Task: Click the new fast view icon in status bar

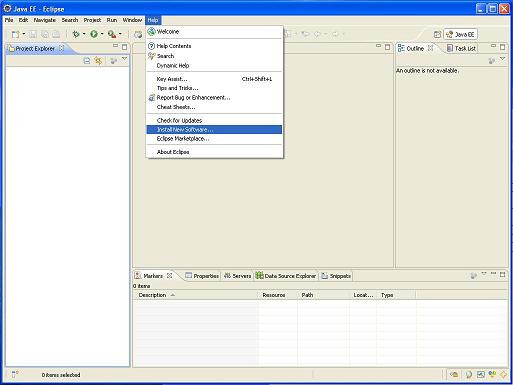Action: tap(15, 375)
